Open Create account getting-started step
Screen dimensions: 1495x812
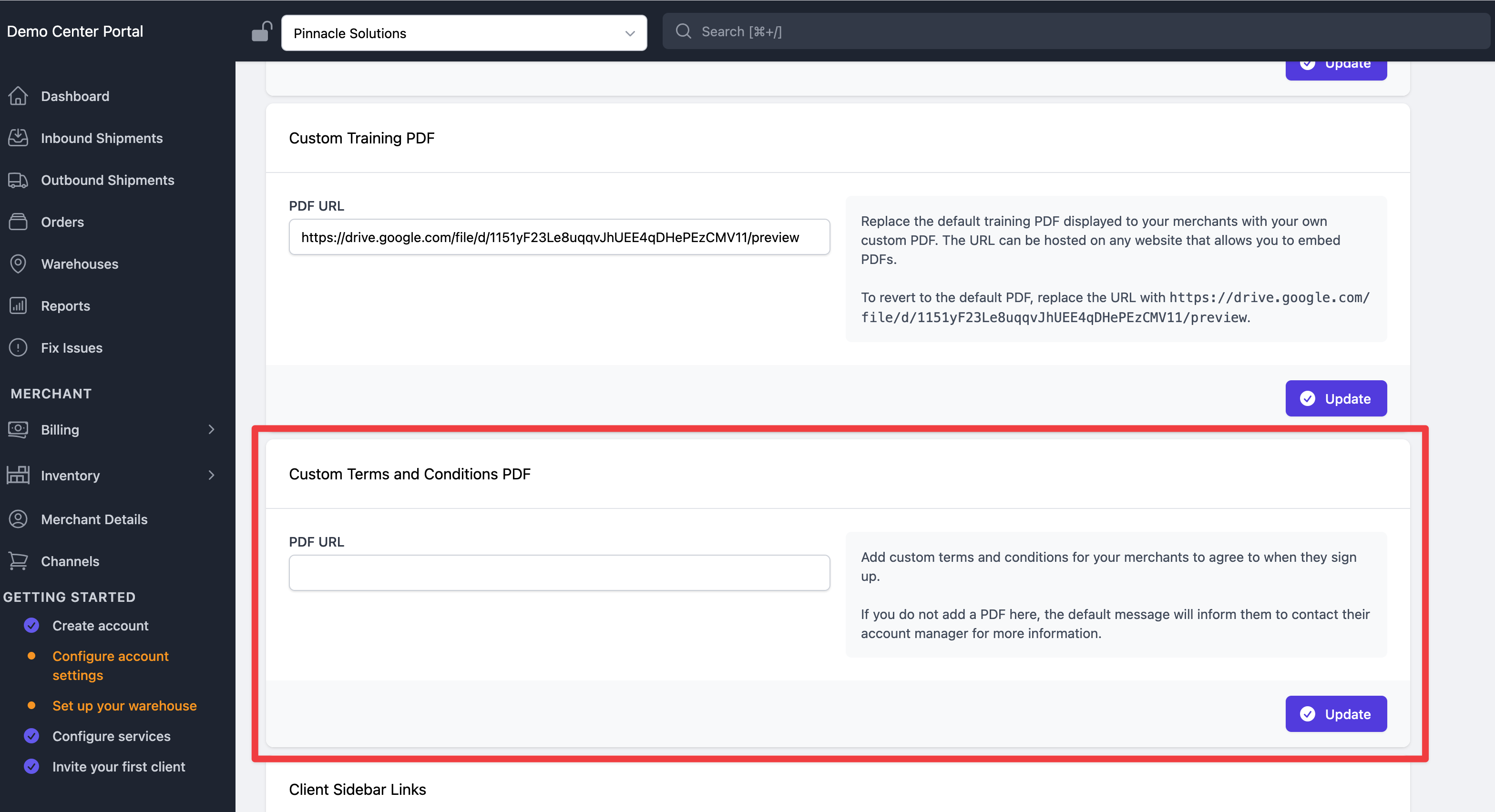(101, 626)
